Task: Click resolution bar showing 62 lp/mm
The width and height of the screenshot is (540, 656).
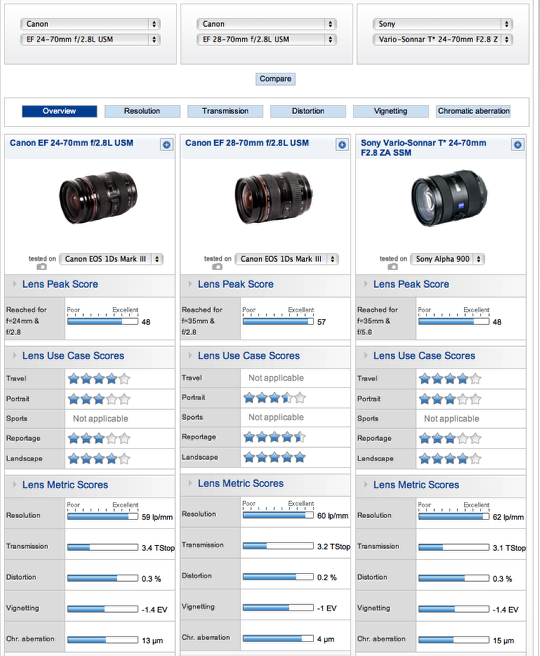Action: [454, 517]
